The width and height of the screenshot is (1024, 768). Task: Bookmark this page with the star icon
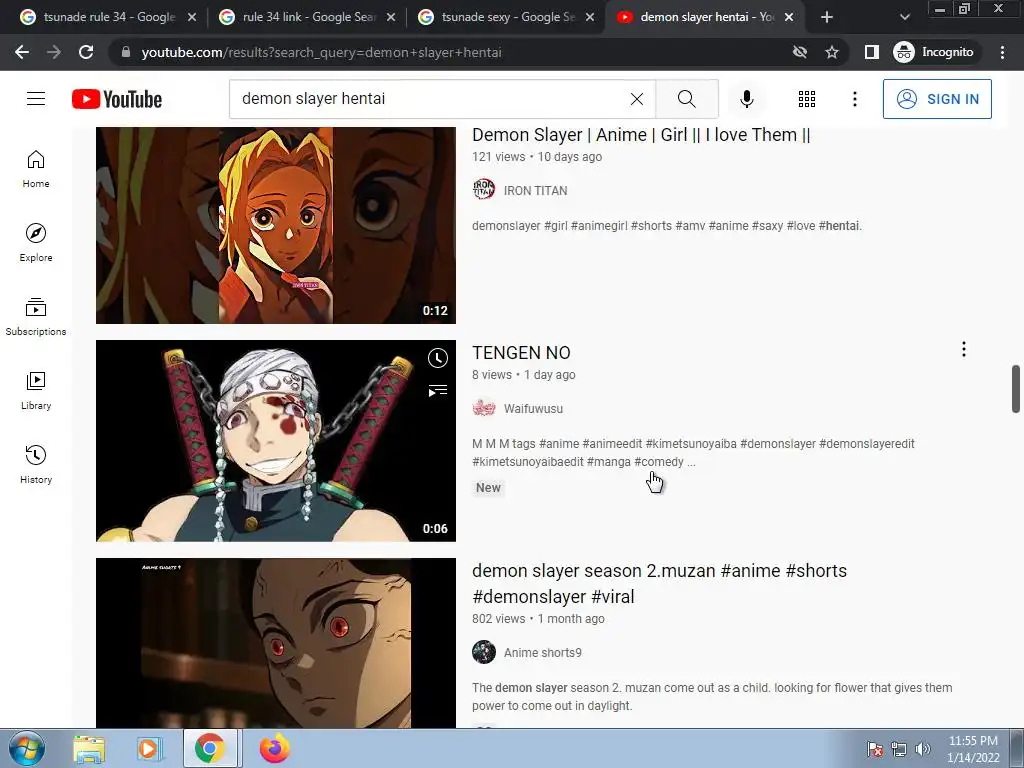[831, 52]
